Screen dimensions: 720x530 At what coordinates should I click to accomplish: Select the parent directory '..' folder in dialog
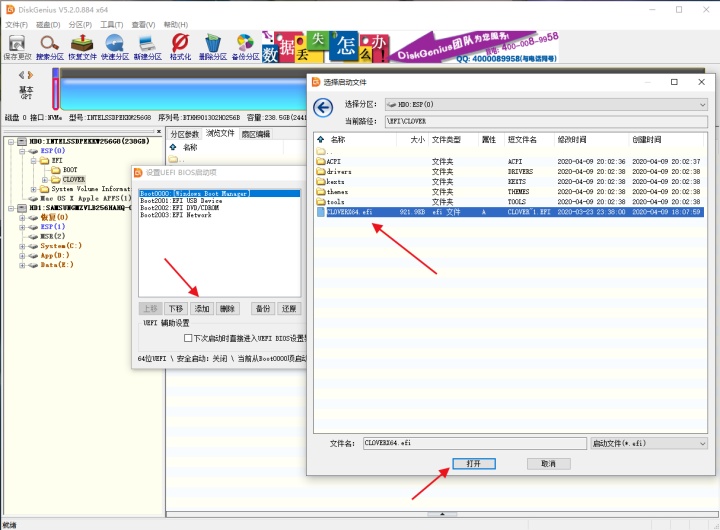click(324, 152)
